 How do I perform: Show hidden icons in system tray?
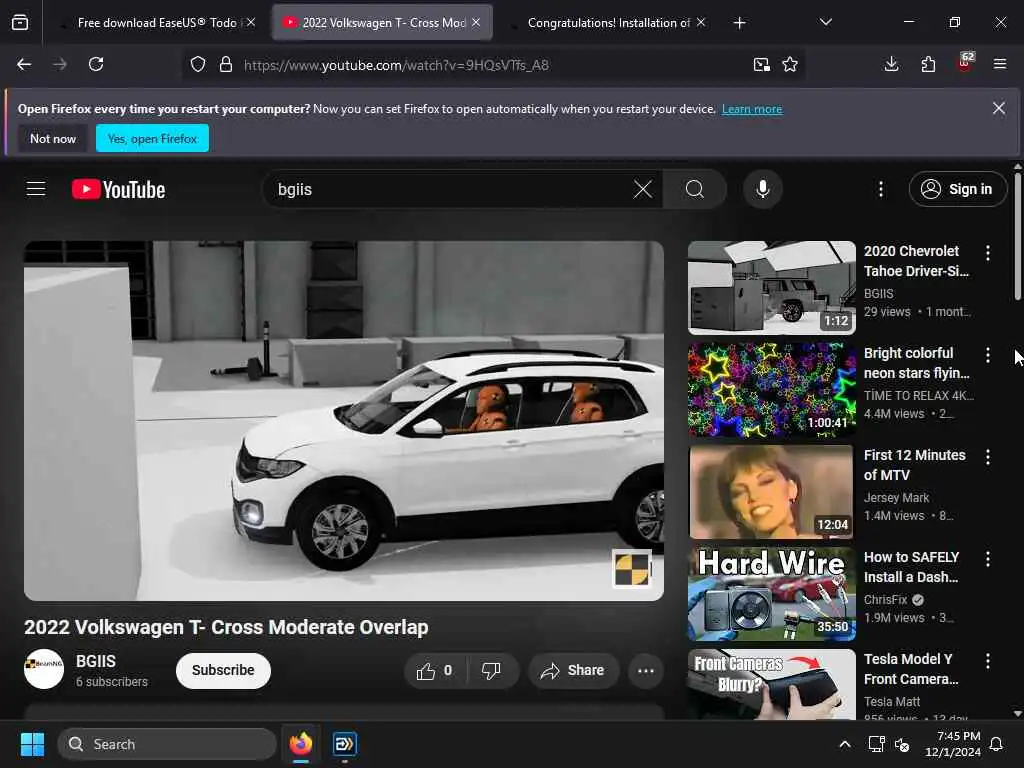pyautogui.click(x=844, y=744)
